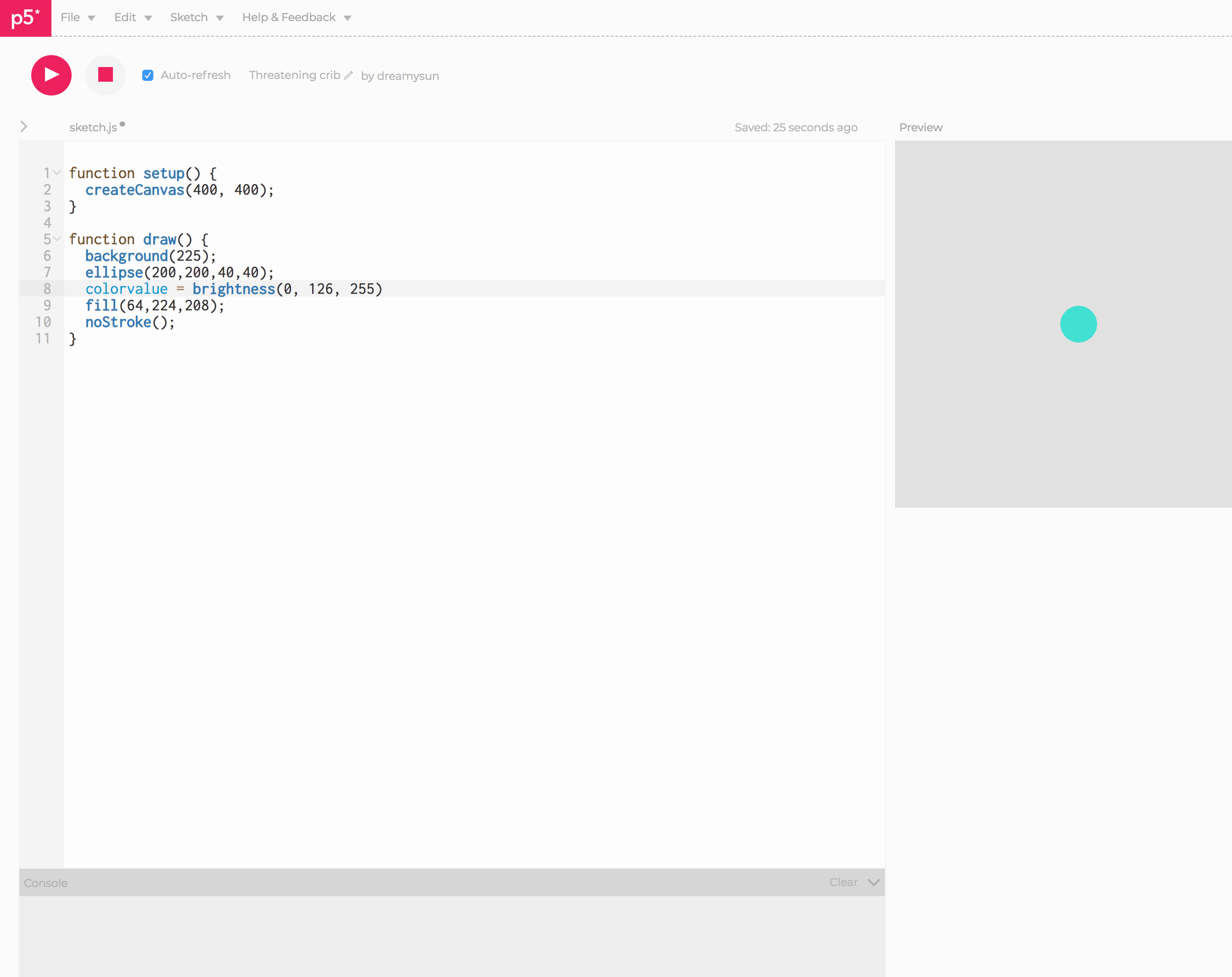Click brightness function call text
Screen dimensions: 1232x977
point(234,289)
